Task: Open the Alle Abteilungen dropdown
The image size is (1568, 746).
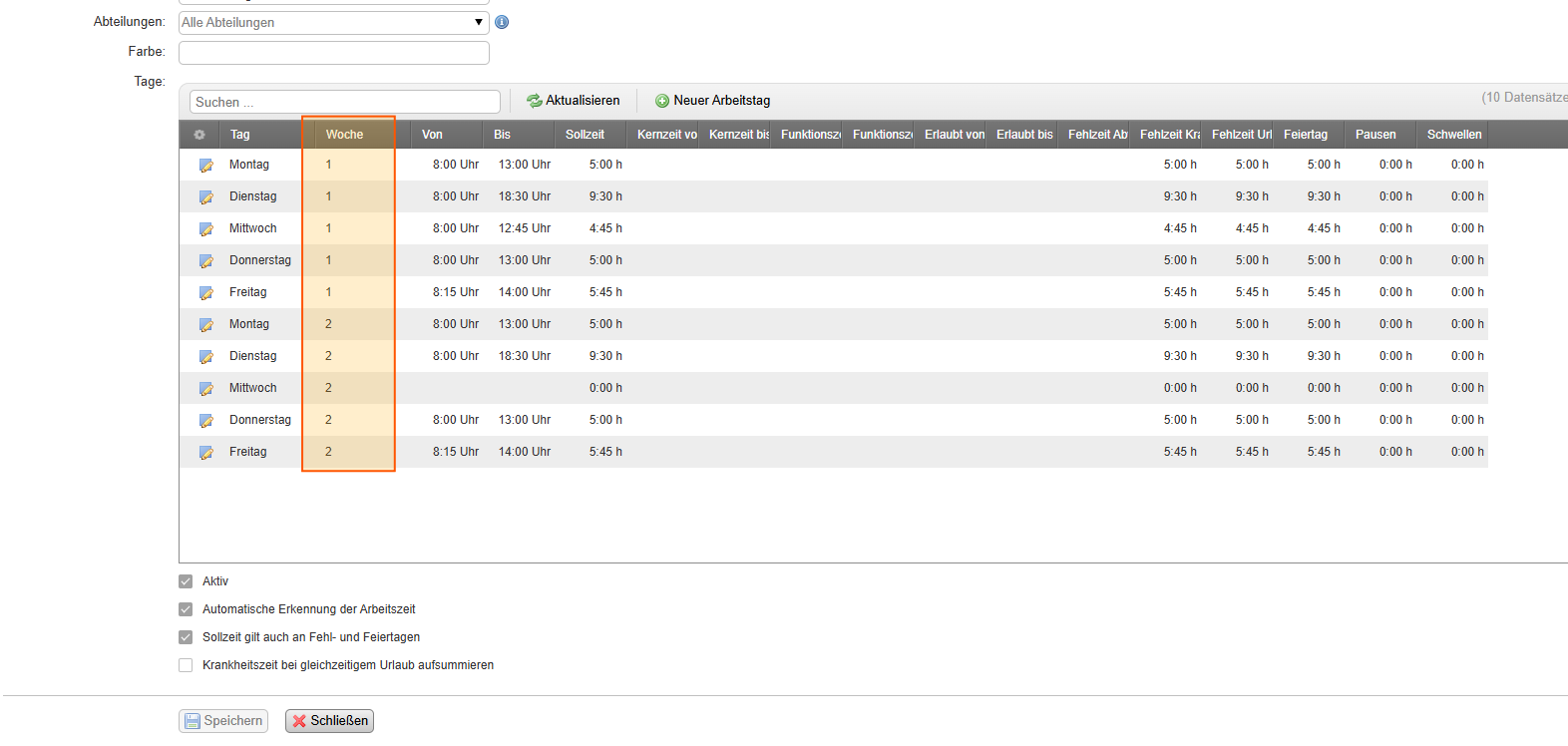Action: pos(333,22)
